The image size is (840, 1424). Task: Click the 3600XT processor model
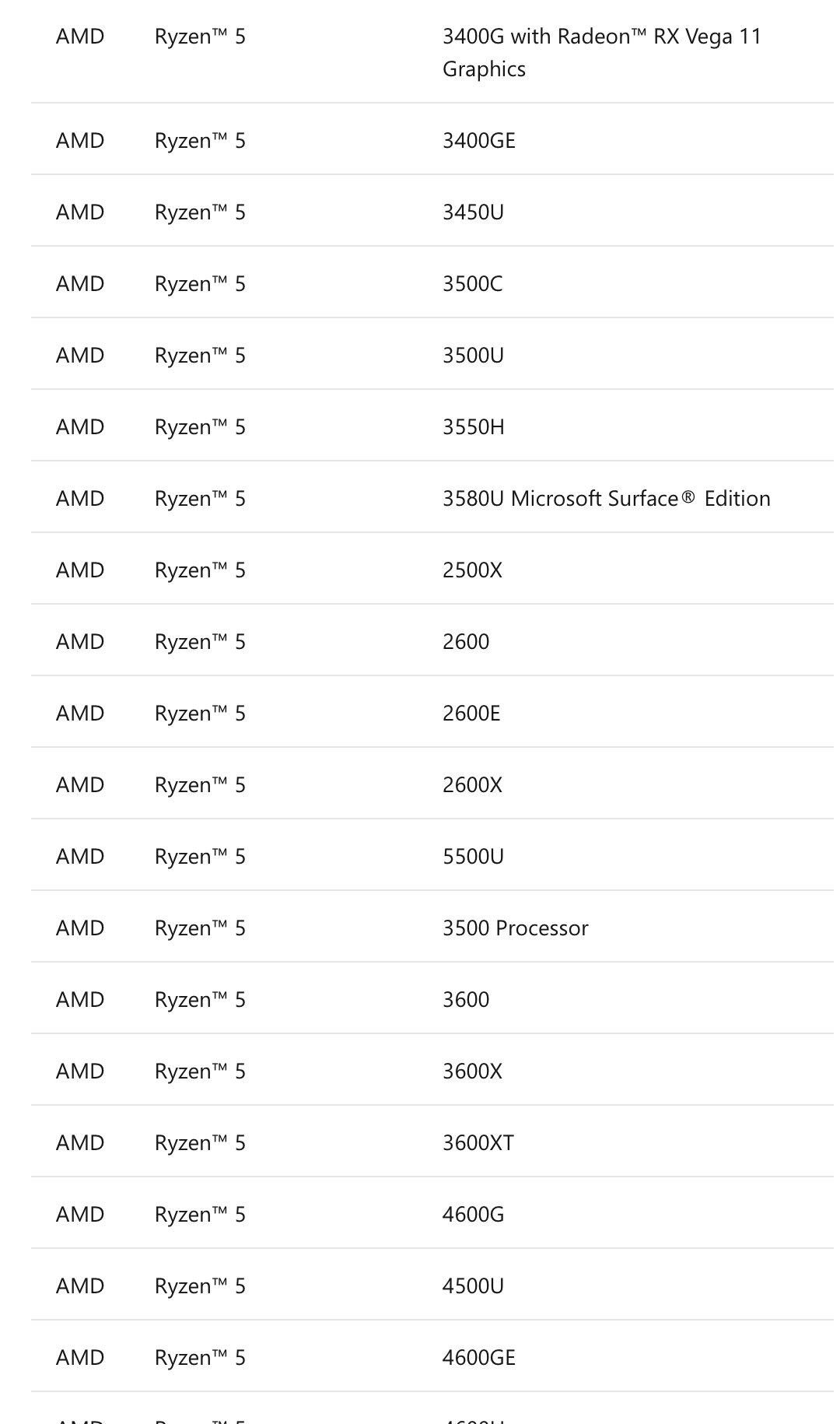[478, 1143]
